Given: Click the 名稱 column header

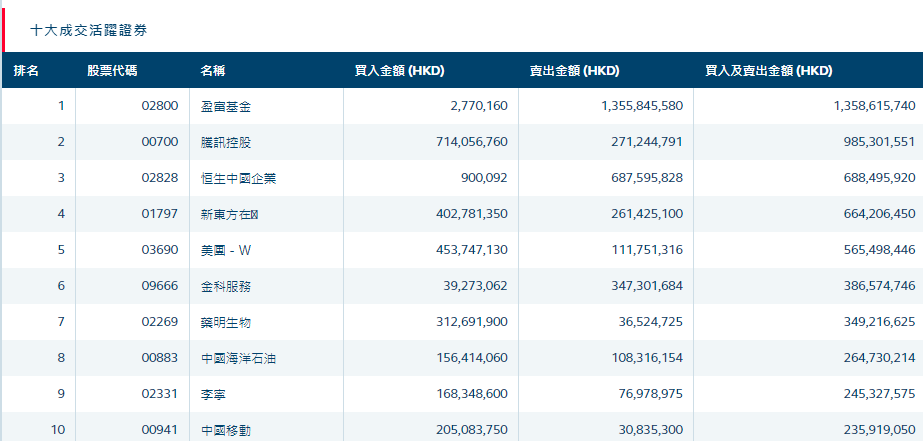Looking at the screenshot, I should coord(213,71).
